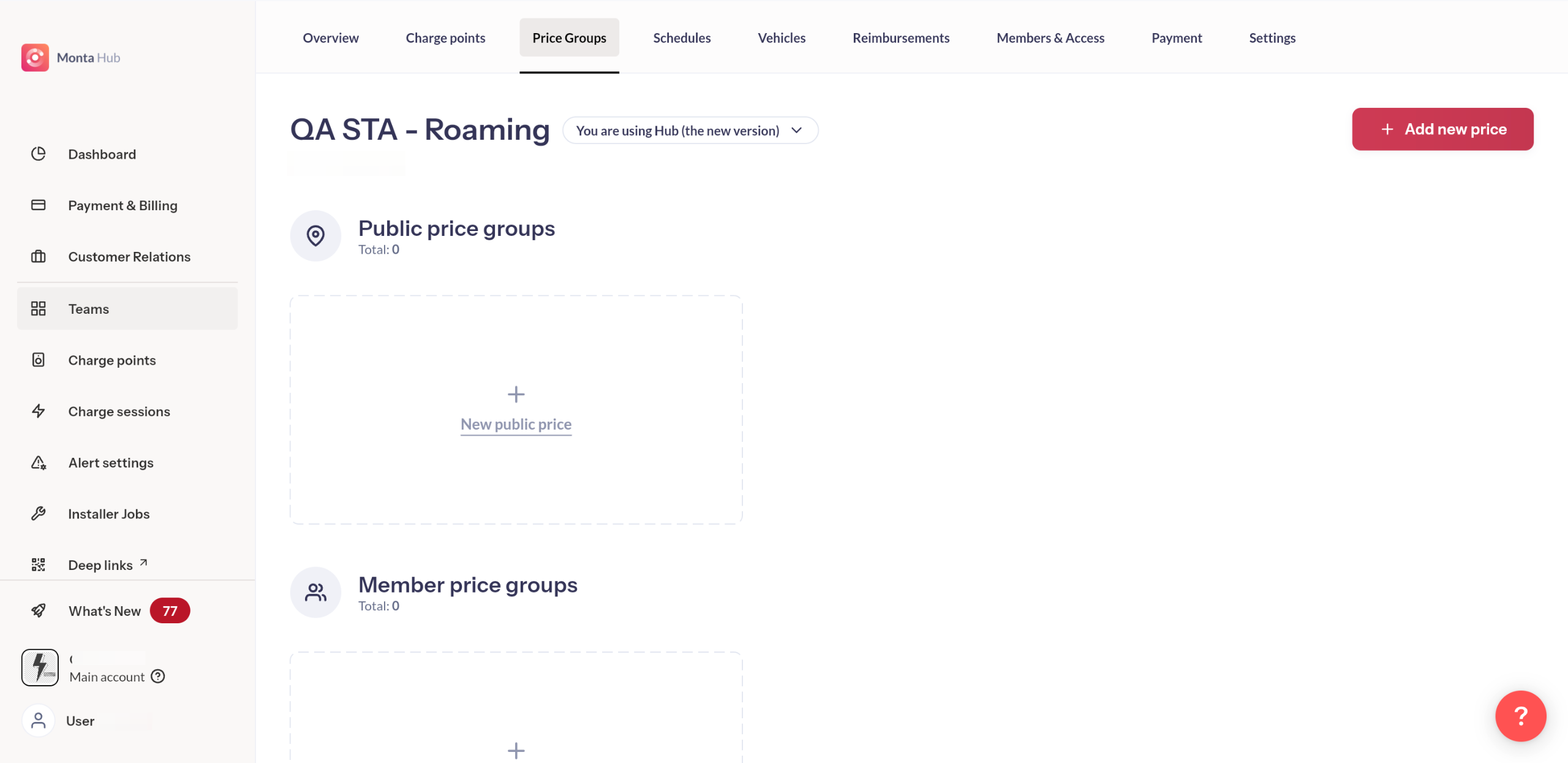Click the Payment & Billing card icon
This screenshot has width=1568, height=763.
[39, 205]
